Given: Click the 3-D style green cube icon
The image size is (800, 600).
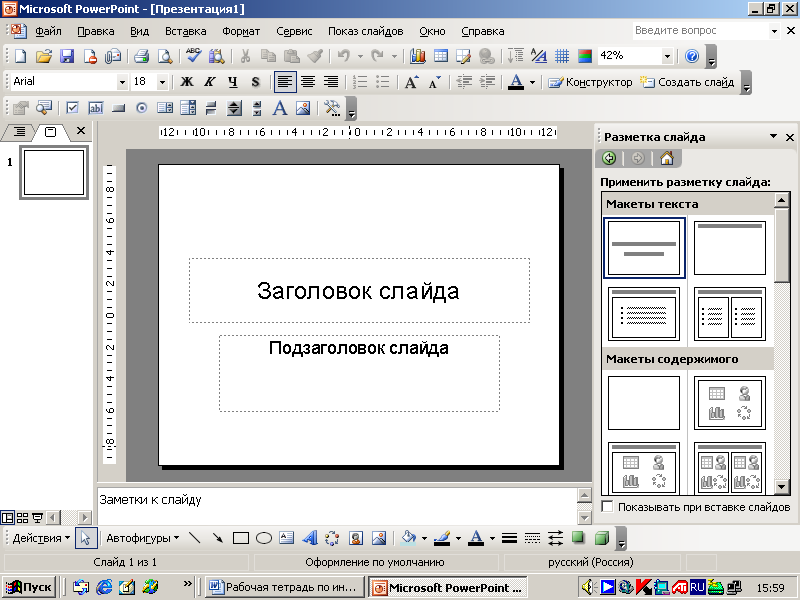Looking at the screenshot, I should tap(602, 538).
